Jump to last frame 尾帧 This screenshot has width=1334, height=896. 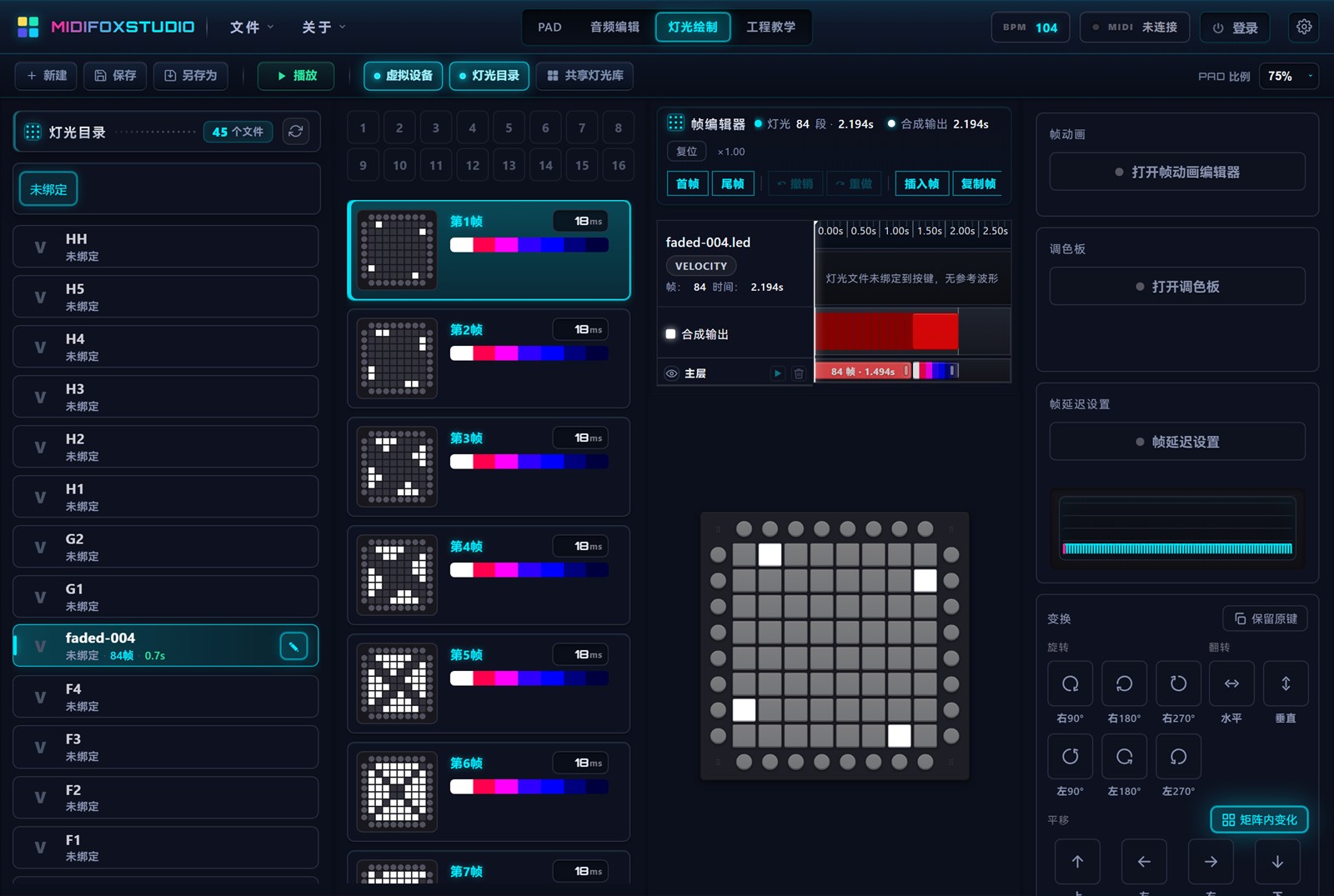pyautogui.click(x=733, y=183)
